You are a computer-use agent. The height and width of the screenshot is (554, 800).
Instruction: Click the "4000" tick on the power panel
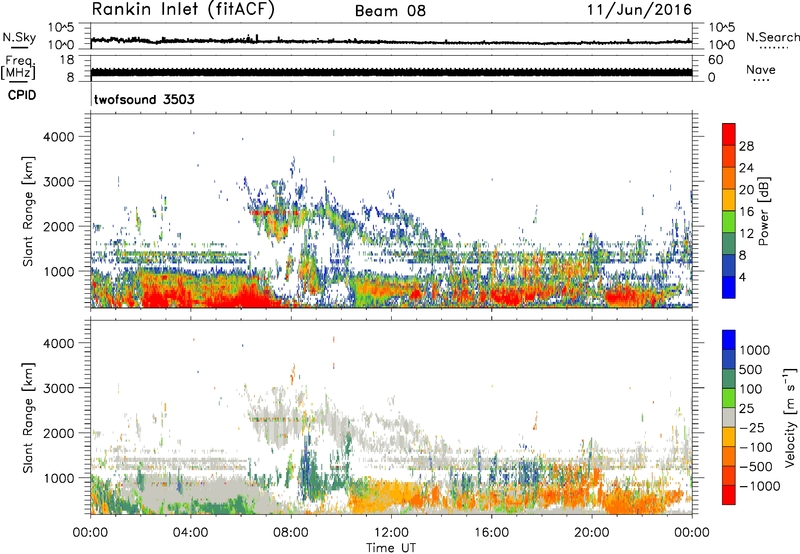pos(58,137)
